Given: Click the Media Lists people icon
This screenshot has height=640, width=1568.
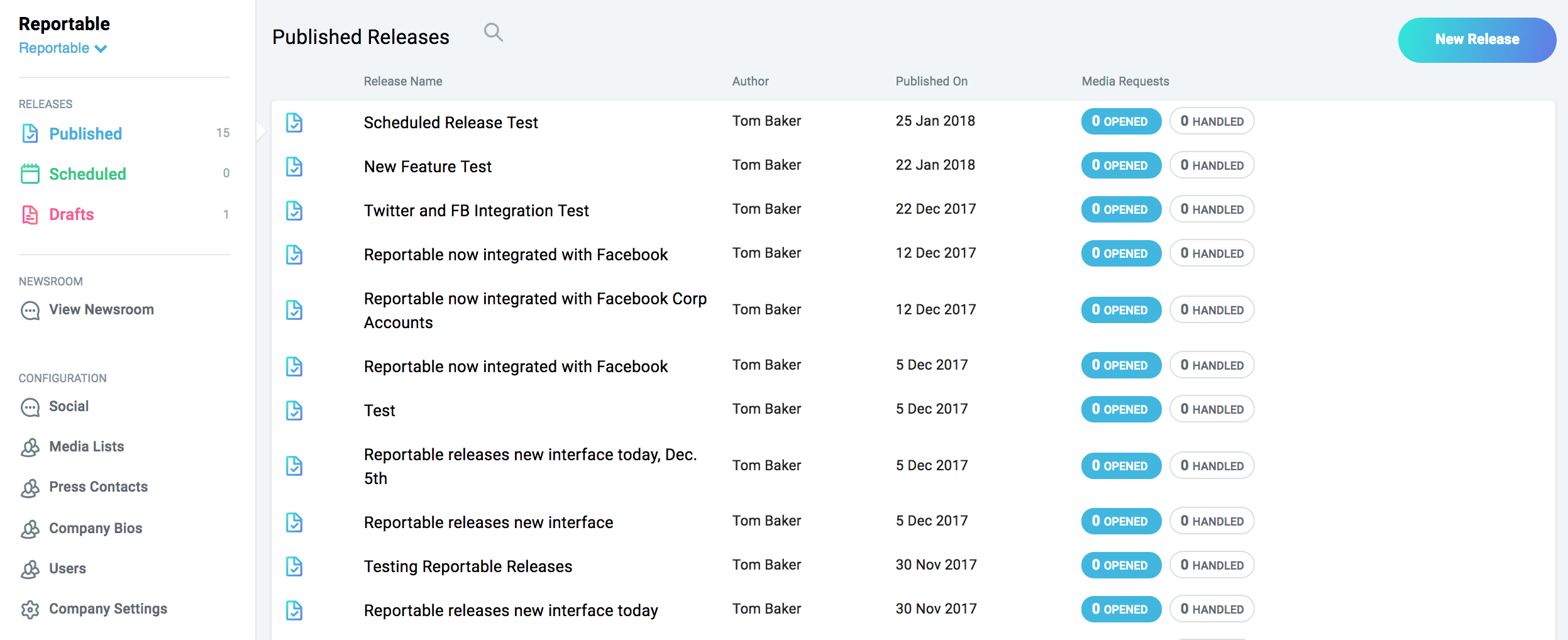Looking at the screenshot, I should coord(30,447).
